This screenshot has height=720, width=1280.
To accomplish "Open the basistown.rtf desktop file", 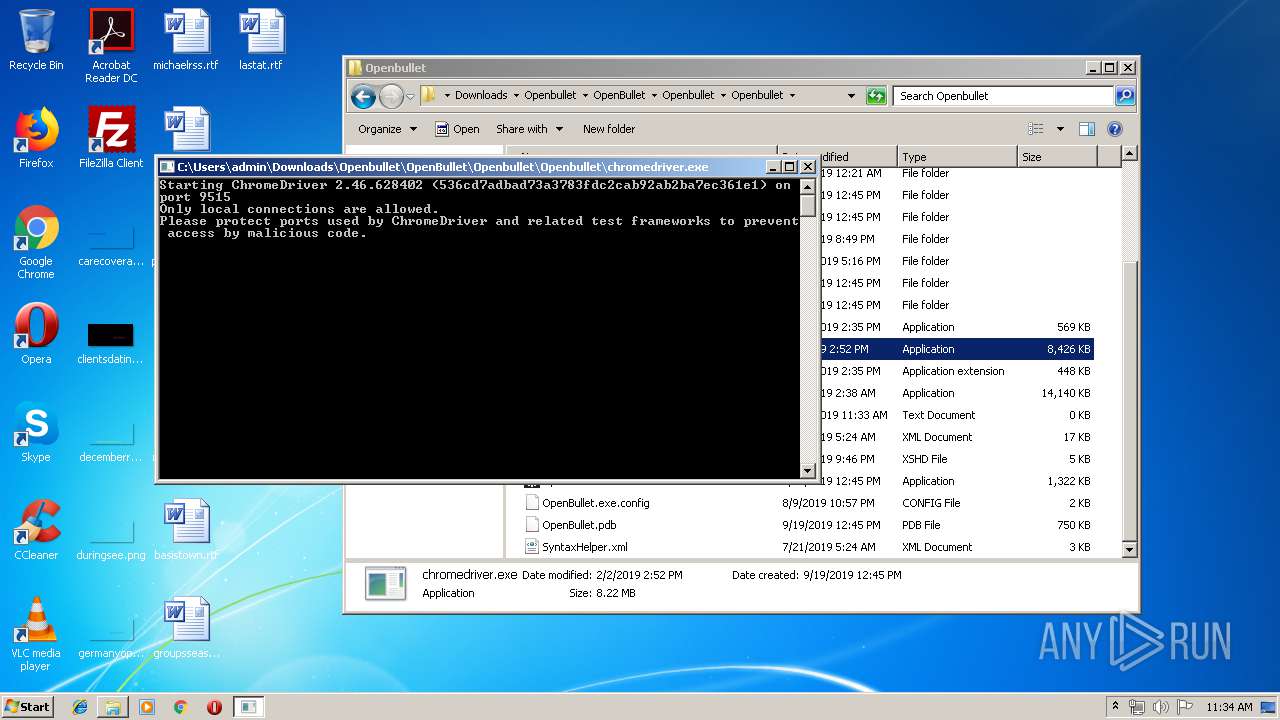I will tap(186, 530).
